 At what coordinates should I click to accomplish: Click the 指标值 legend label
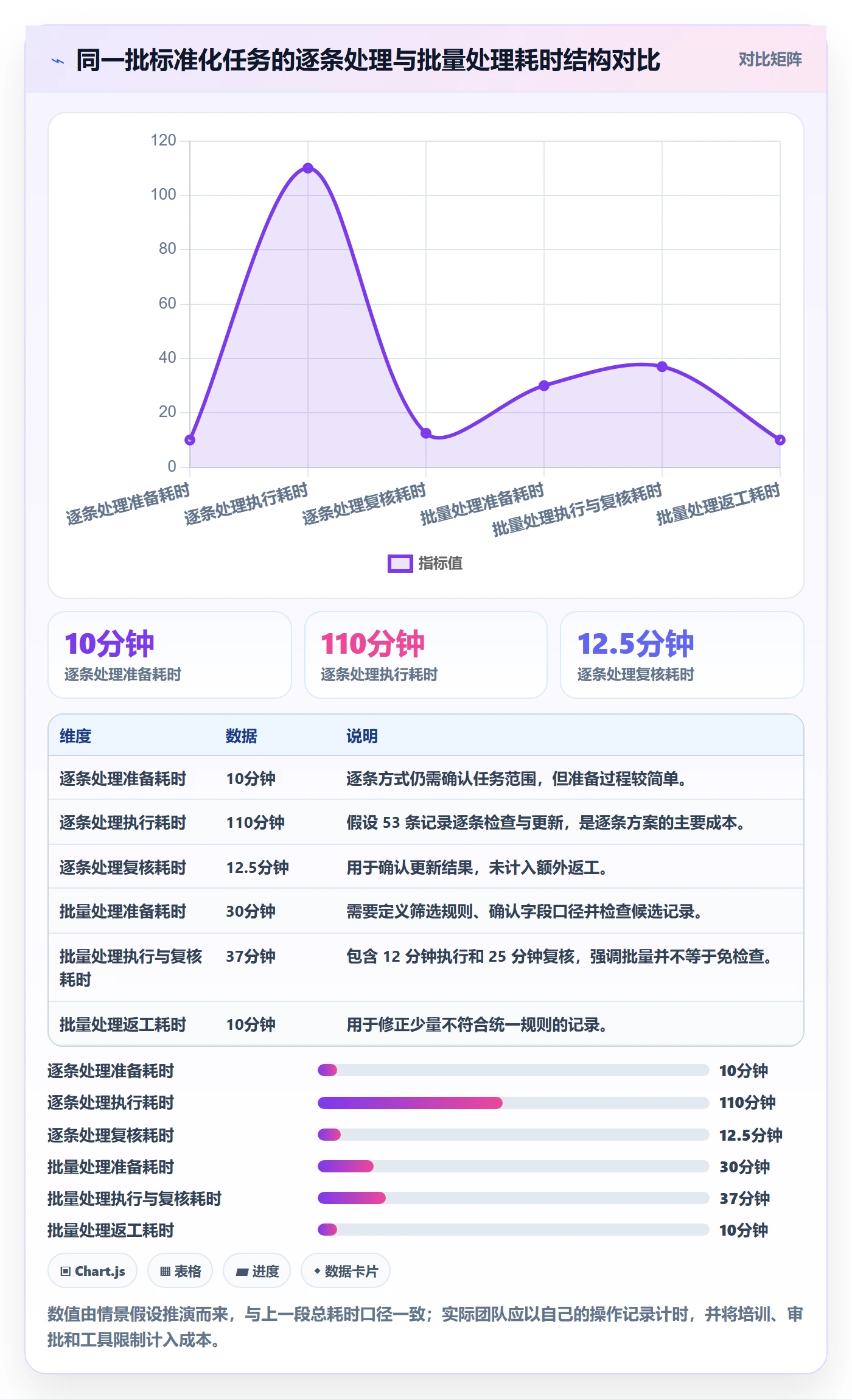(x=440, y=564)
